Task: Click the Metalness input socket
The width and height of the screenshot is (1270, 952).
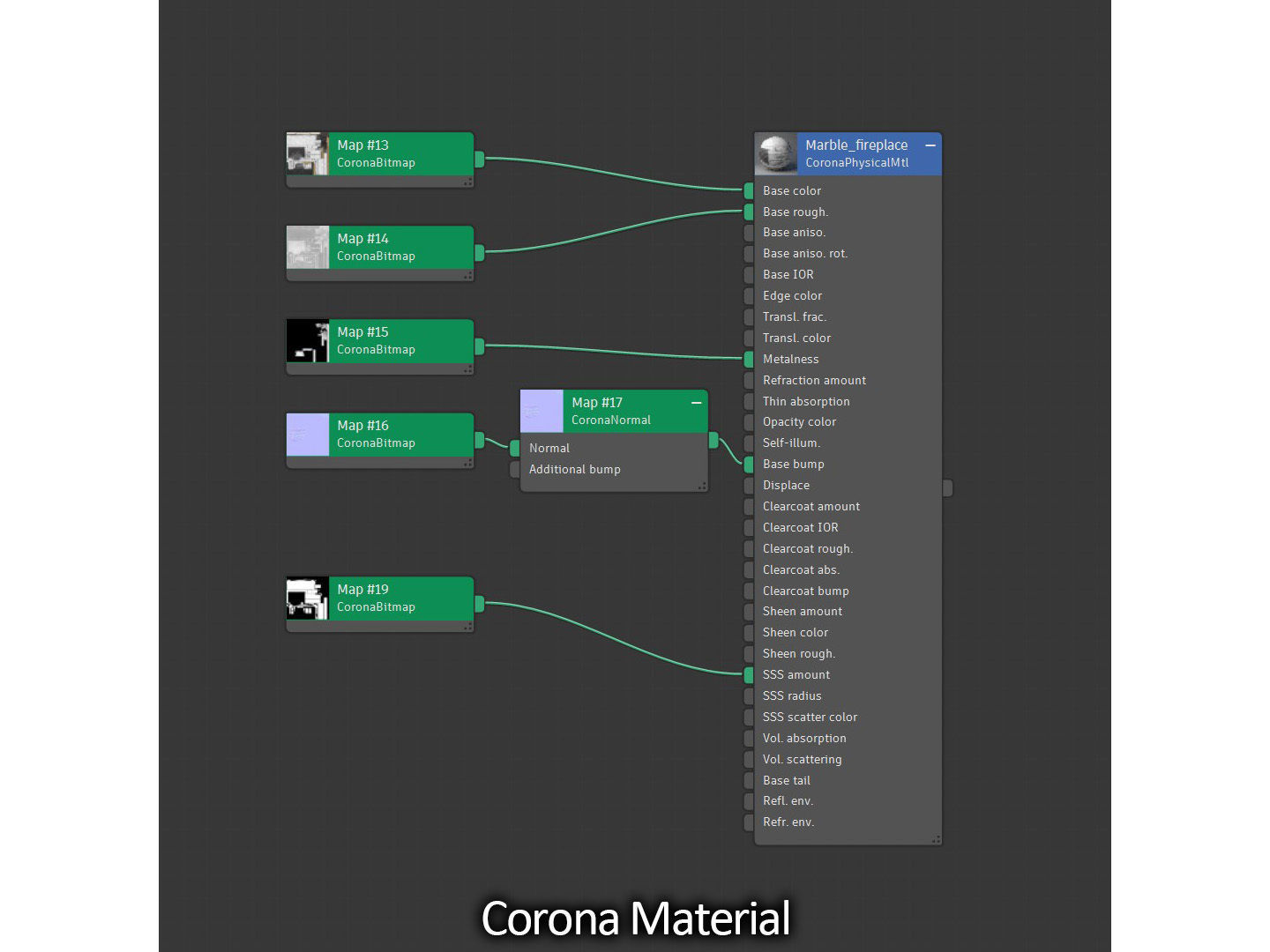Action: pos(749,360)
